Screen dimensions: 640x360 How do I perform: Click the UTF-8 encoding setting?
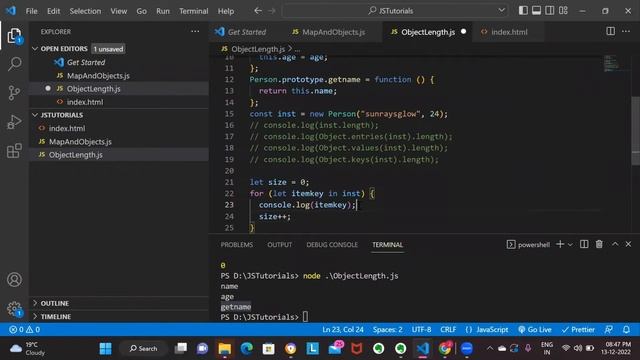(x=421, y=329)
